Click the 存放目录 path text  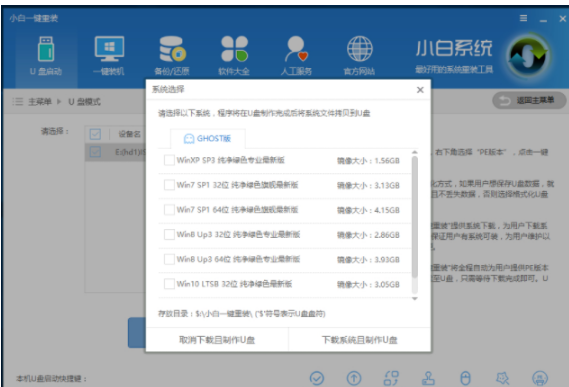(x=242, y=313)
